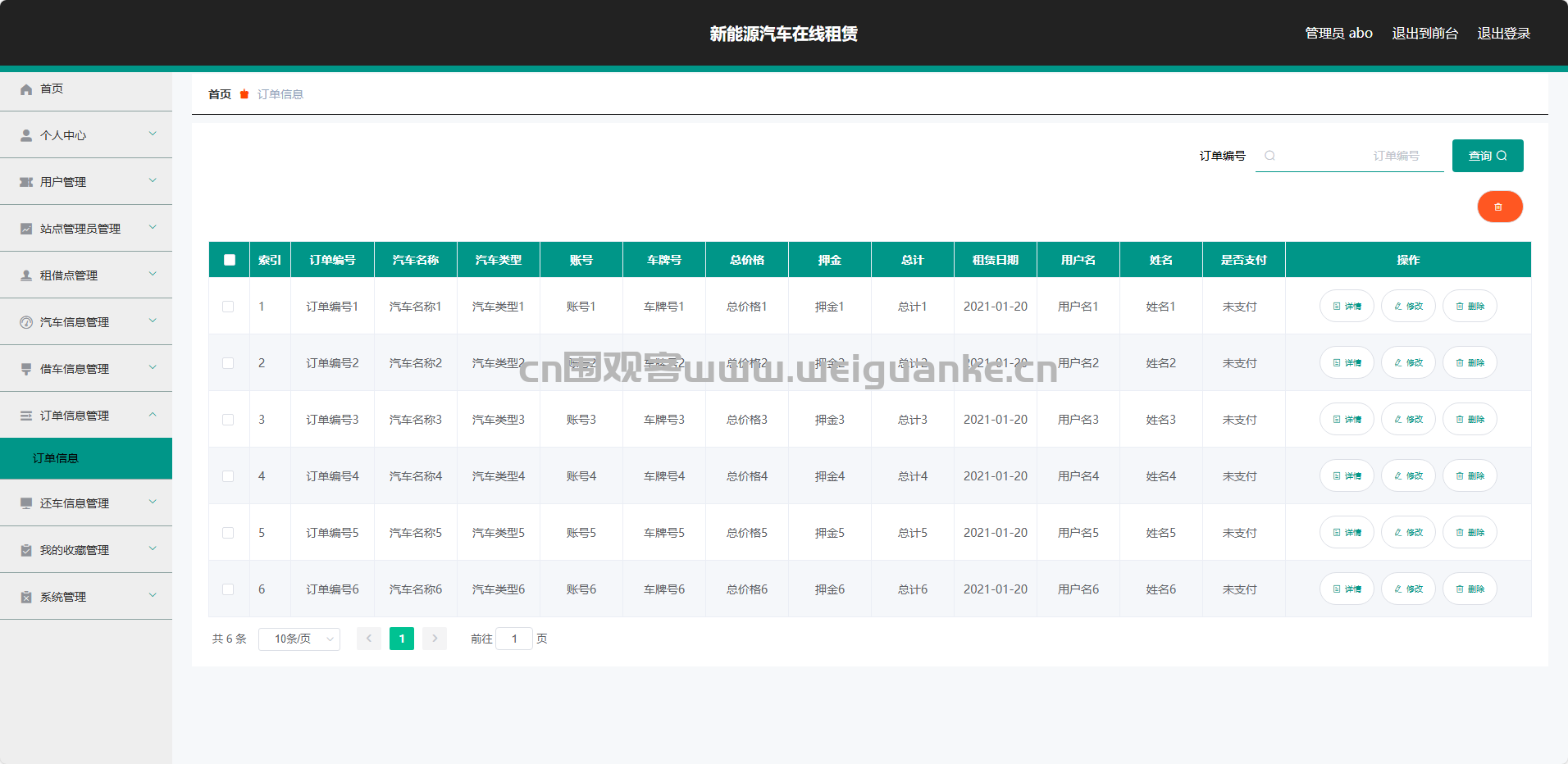Open the 10条/页 page size dropdown

pos(299,639)
